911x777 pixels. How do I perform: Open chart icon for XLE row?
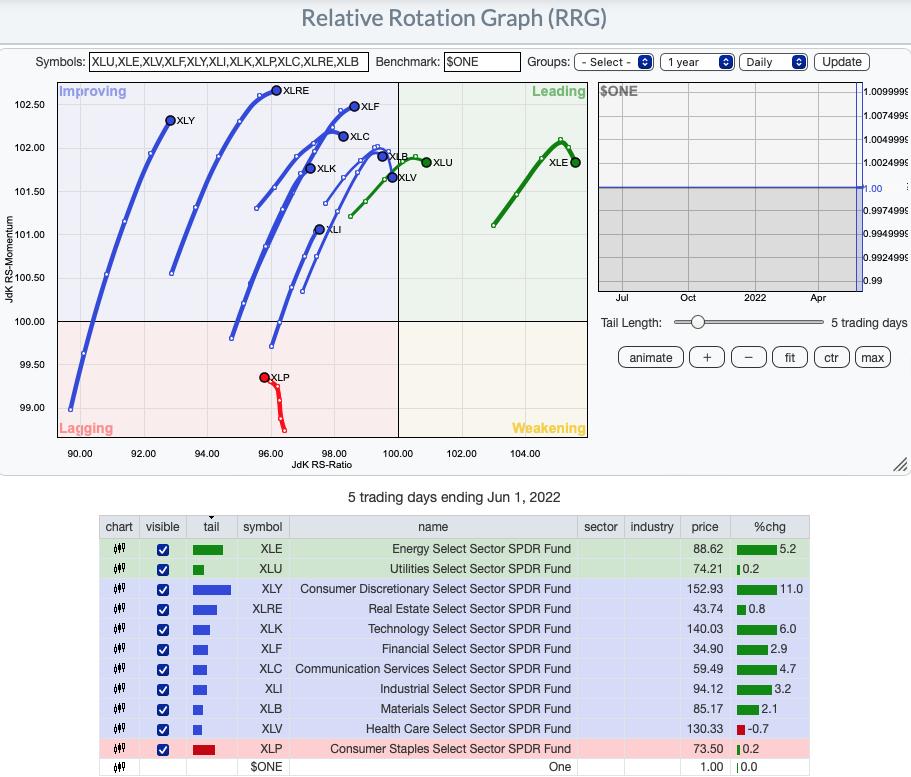(119, 548)
